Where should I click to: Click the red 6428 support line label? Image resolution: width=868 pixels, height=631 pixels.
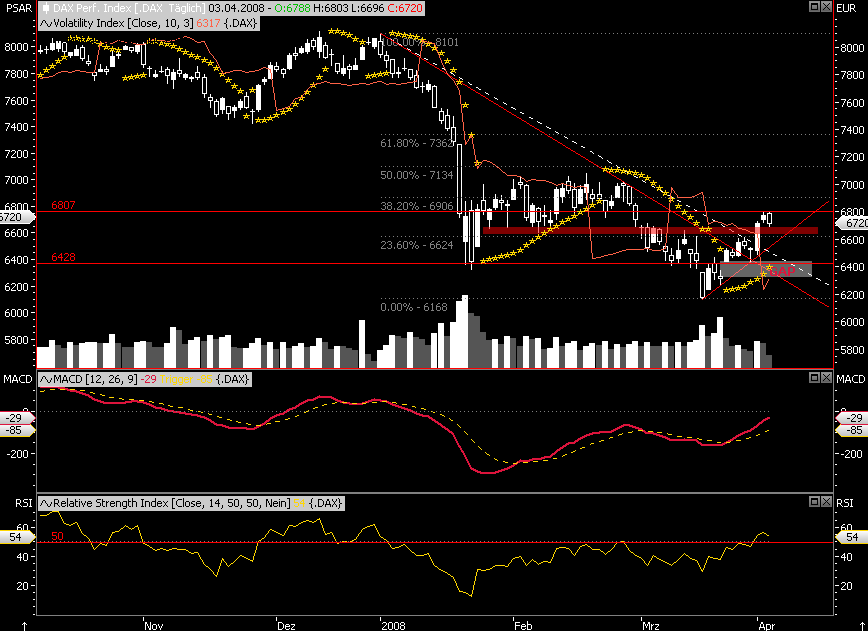(63, 257)
